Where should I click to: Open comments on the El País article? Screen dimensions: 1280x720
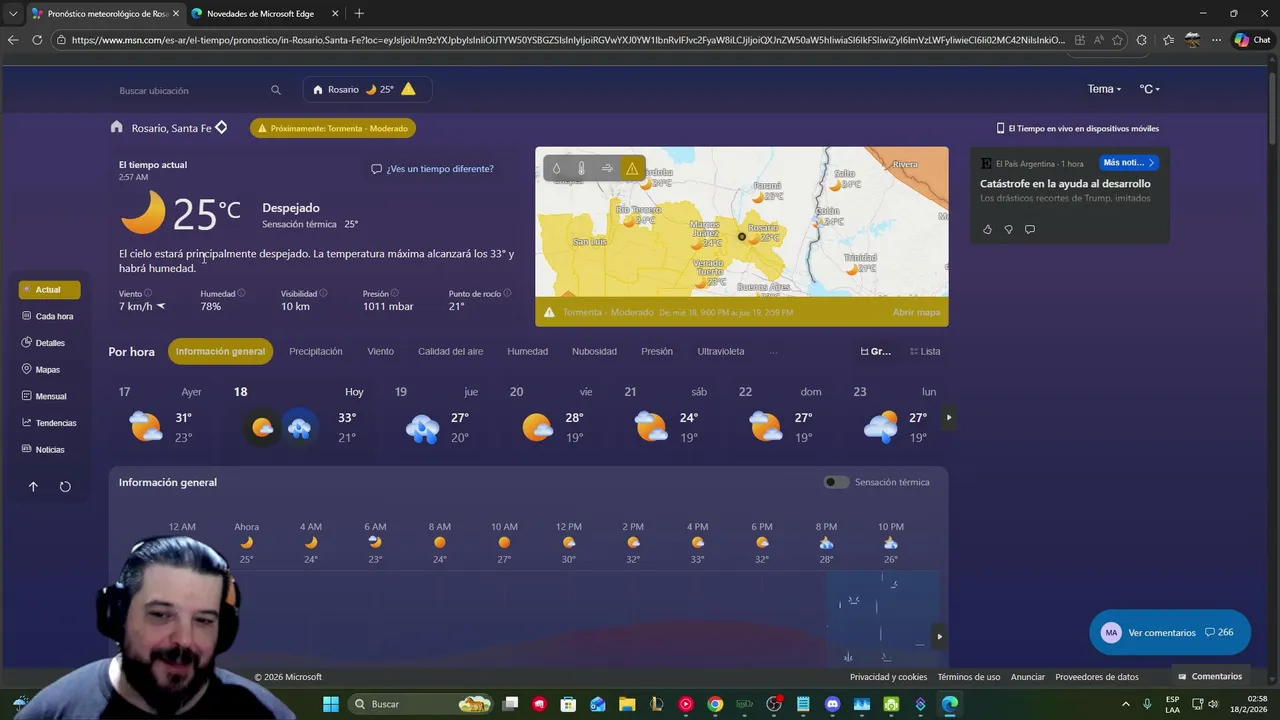coord(1029,229)
